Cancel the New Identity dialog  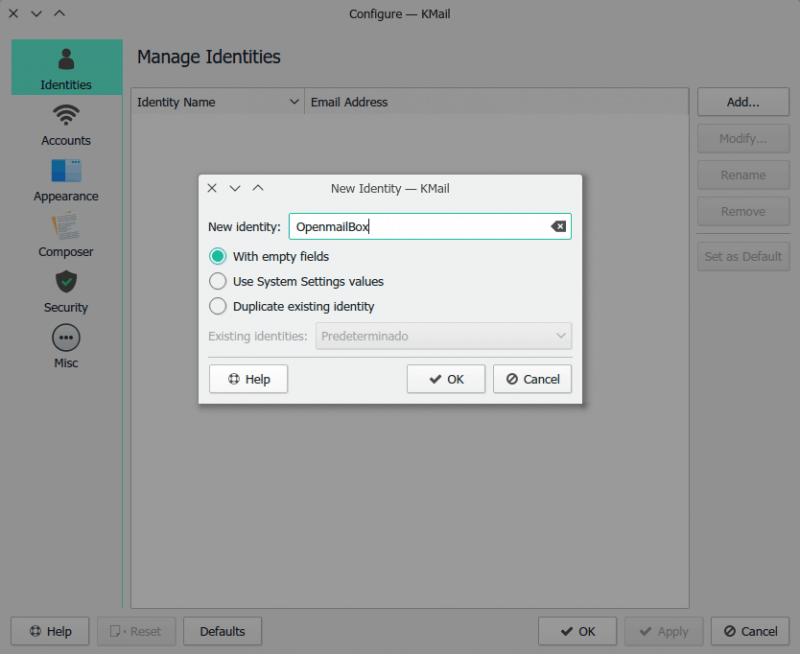point(532,379)
